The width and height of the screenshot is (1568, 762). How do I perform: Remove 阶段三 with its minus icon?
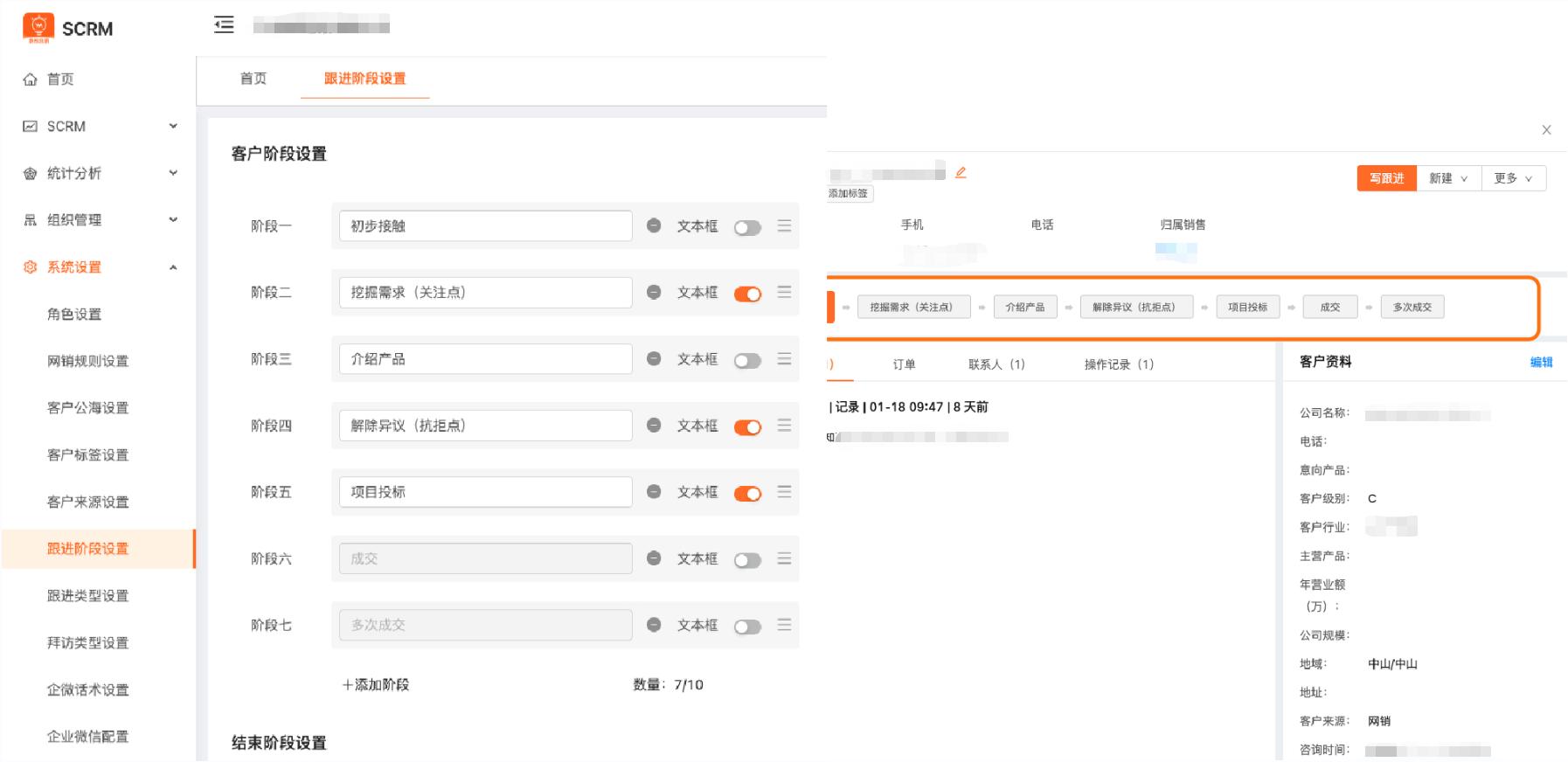pyautogui.click(x=654, y=358)
